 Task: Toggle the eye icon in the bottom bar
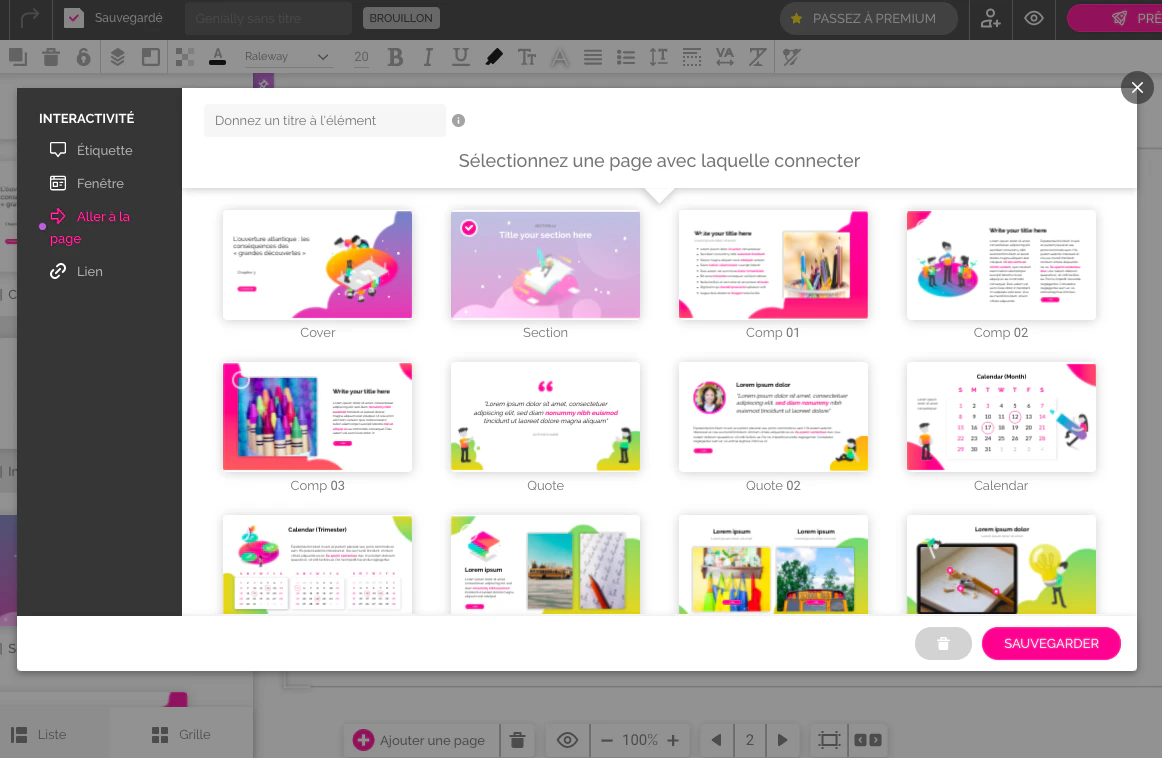click(x=567, y=739)
